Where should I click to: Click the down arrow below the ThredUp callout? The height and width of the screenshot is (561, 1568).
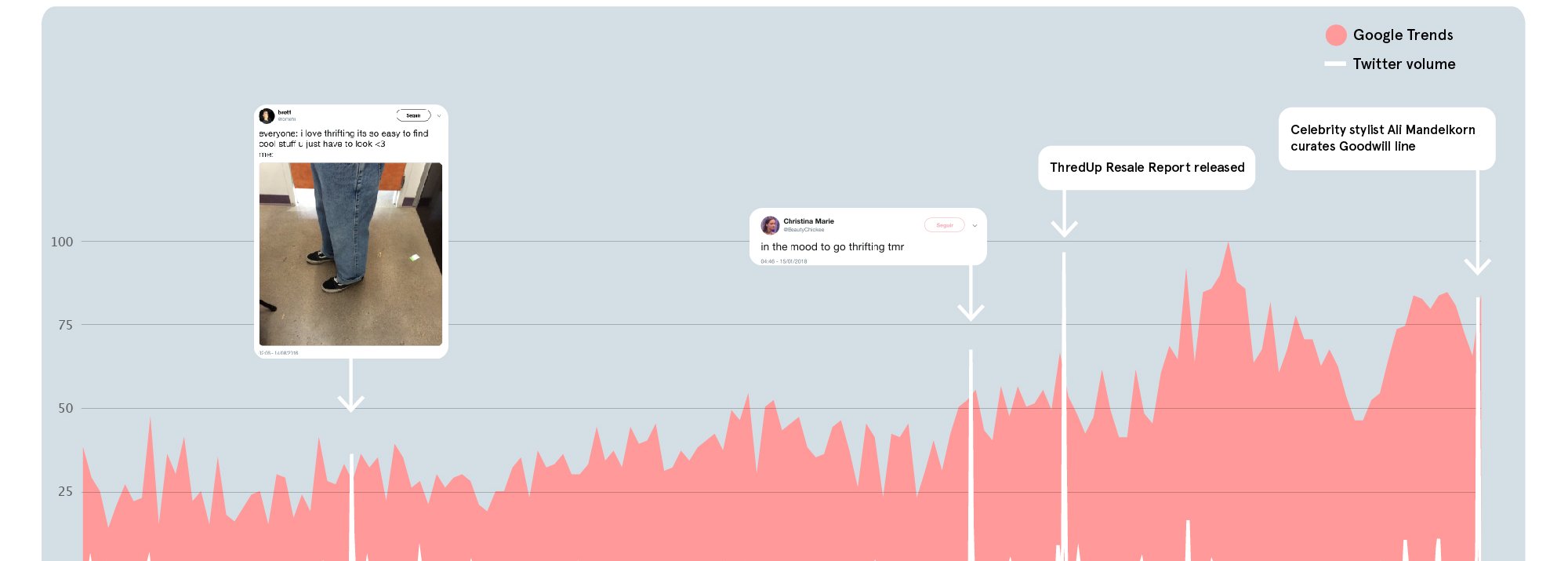1064,228
